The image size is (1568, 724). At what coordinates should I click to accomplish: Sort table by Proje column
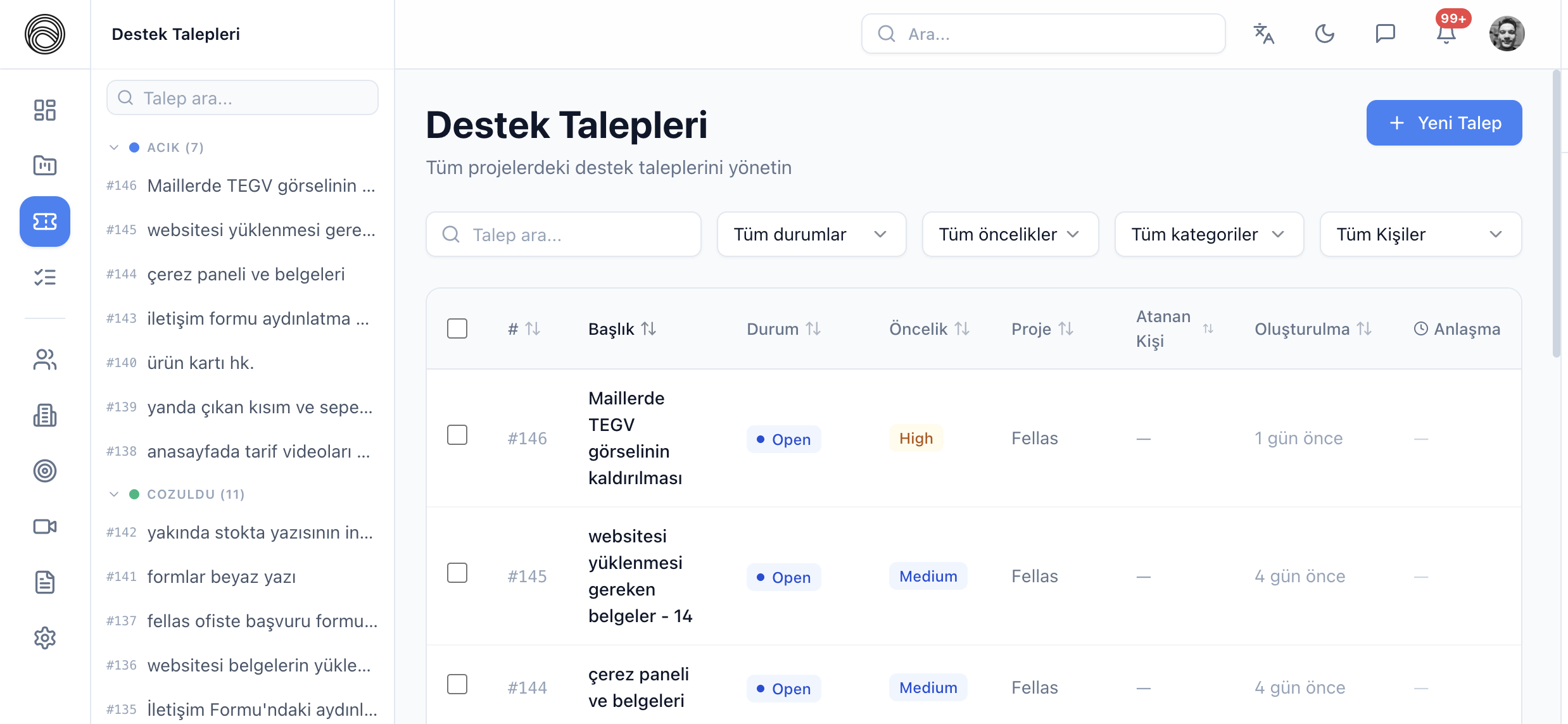(x=1042, y=329)
